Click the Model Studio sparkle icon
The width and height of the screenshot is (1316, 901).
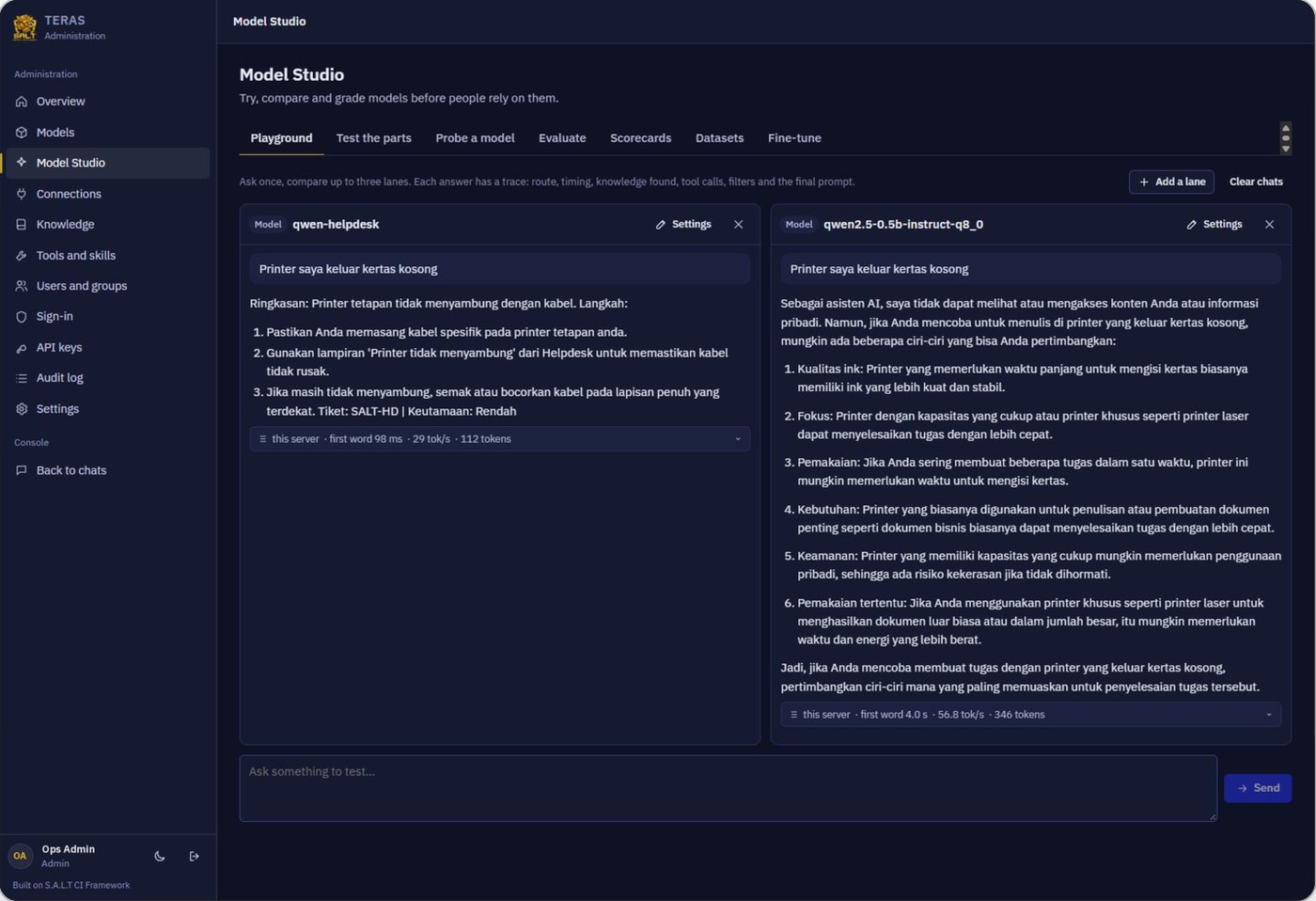22,163
